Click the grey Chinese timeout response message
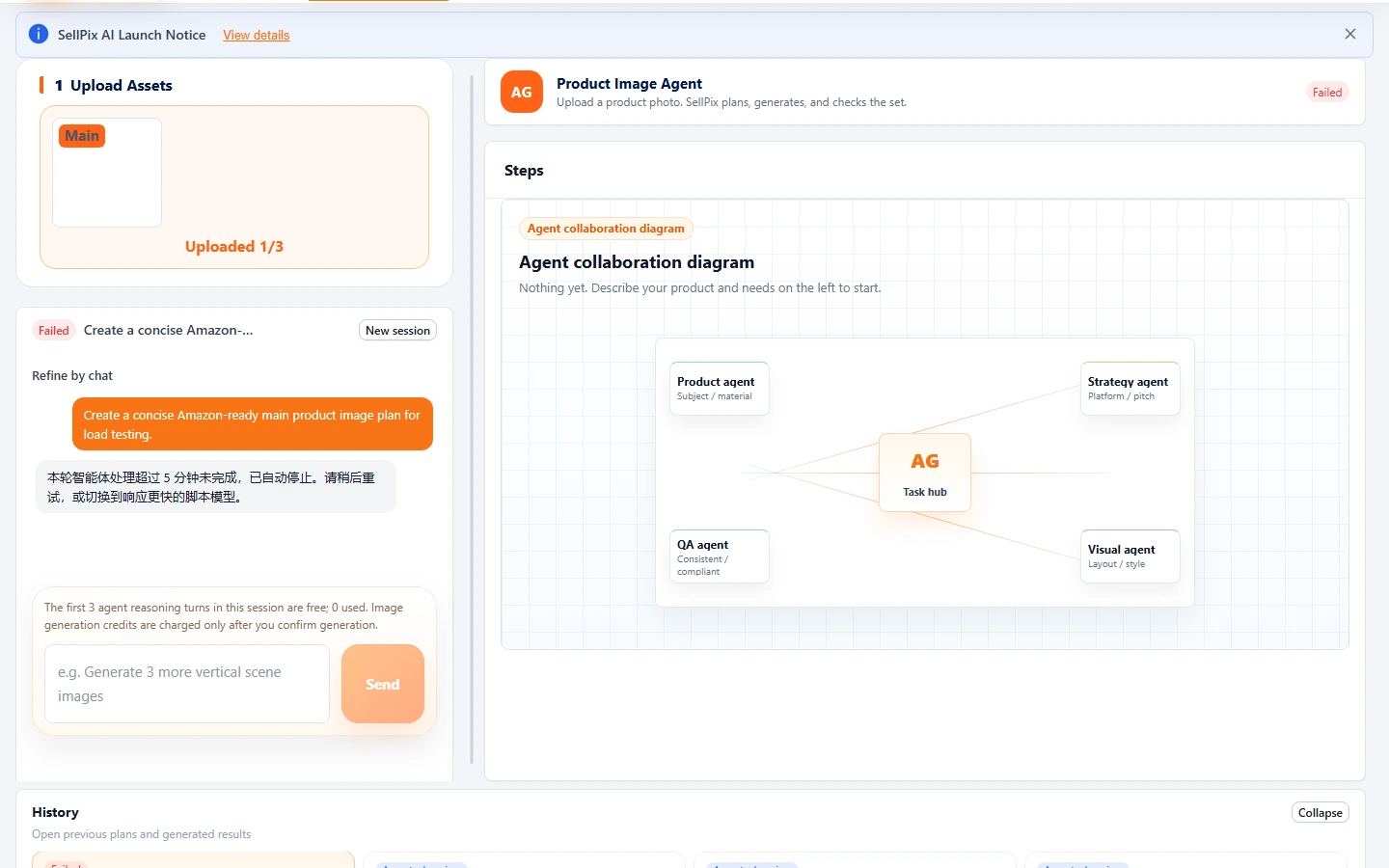1389x868 pixels. (x=216, y=487)
